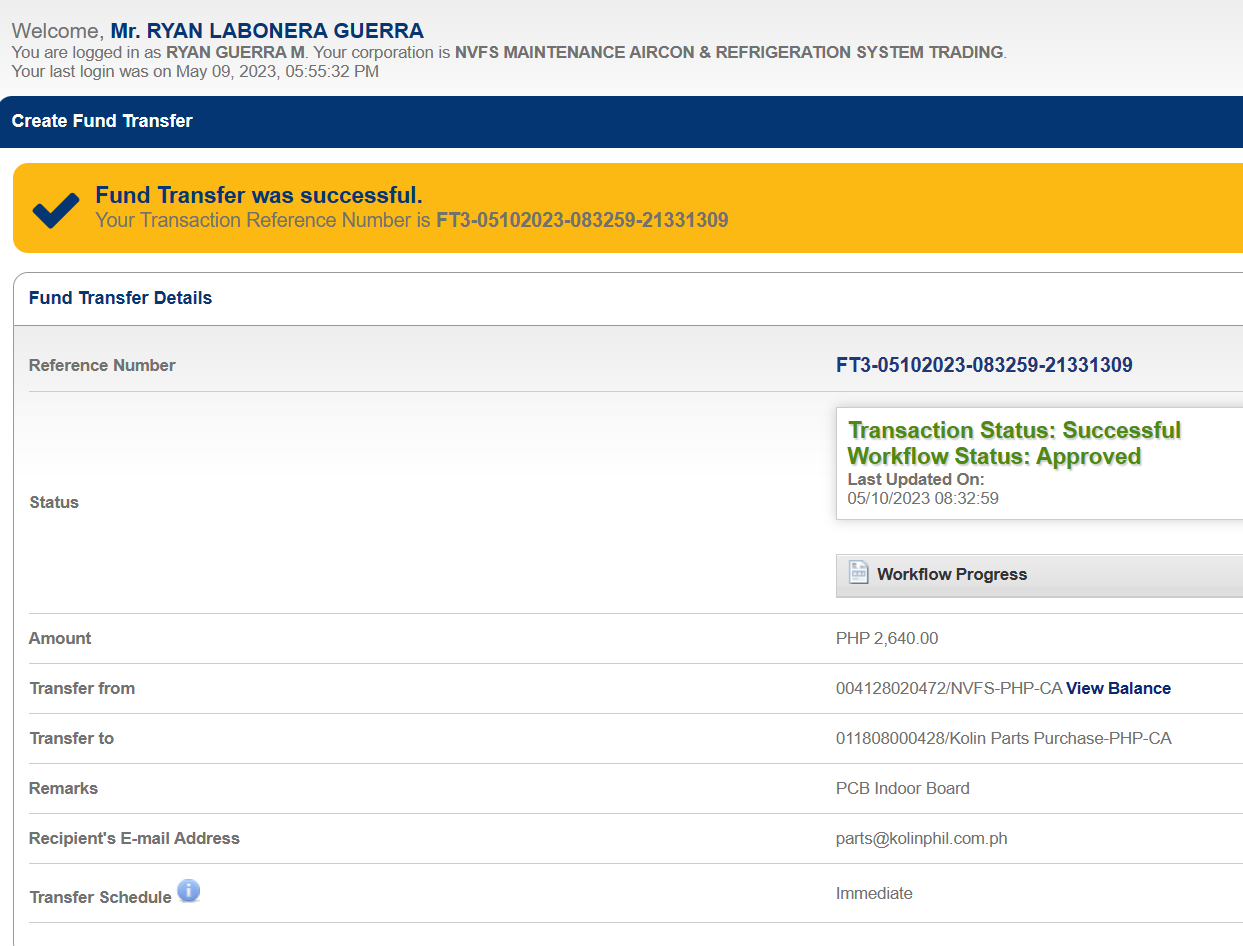Click the corporation name NVFS MAINTENANCE
Screen dimensions: 1243x946
coord(728,52)
